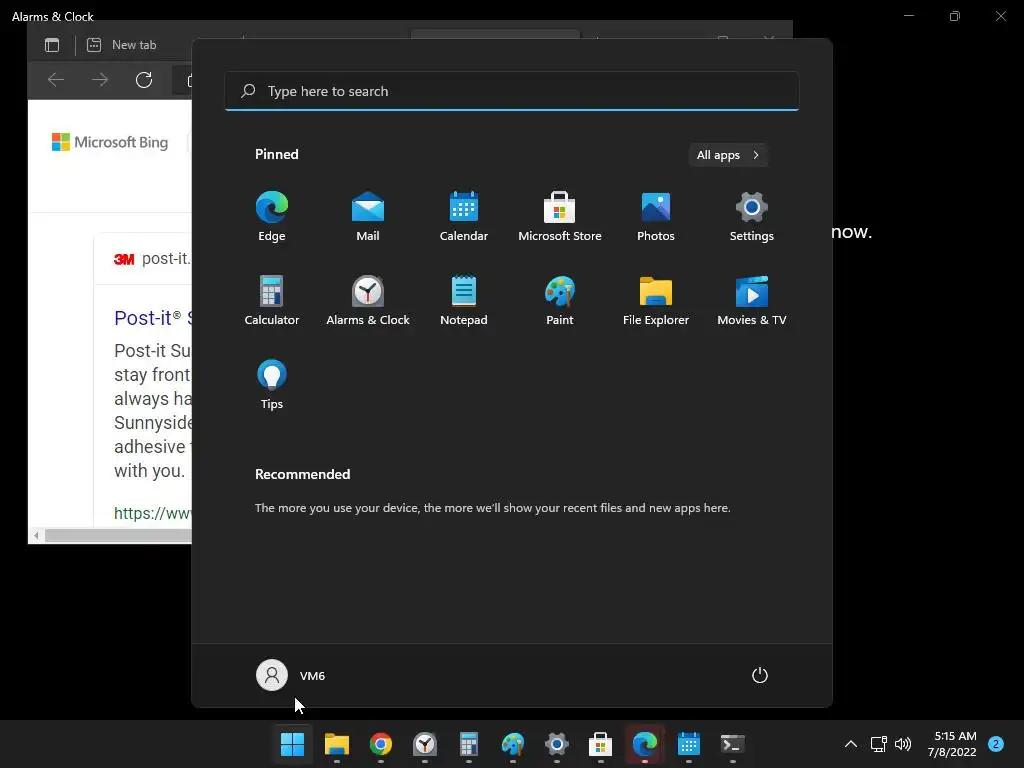Open Paint from the taskbar
1024x768 pixels.
513,744
